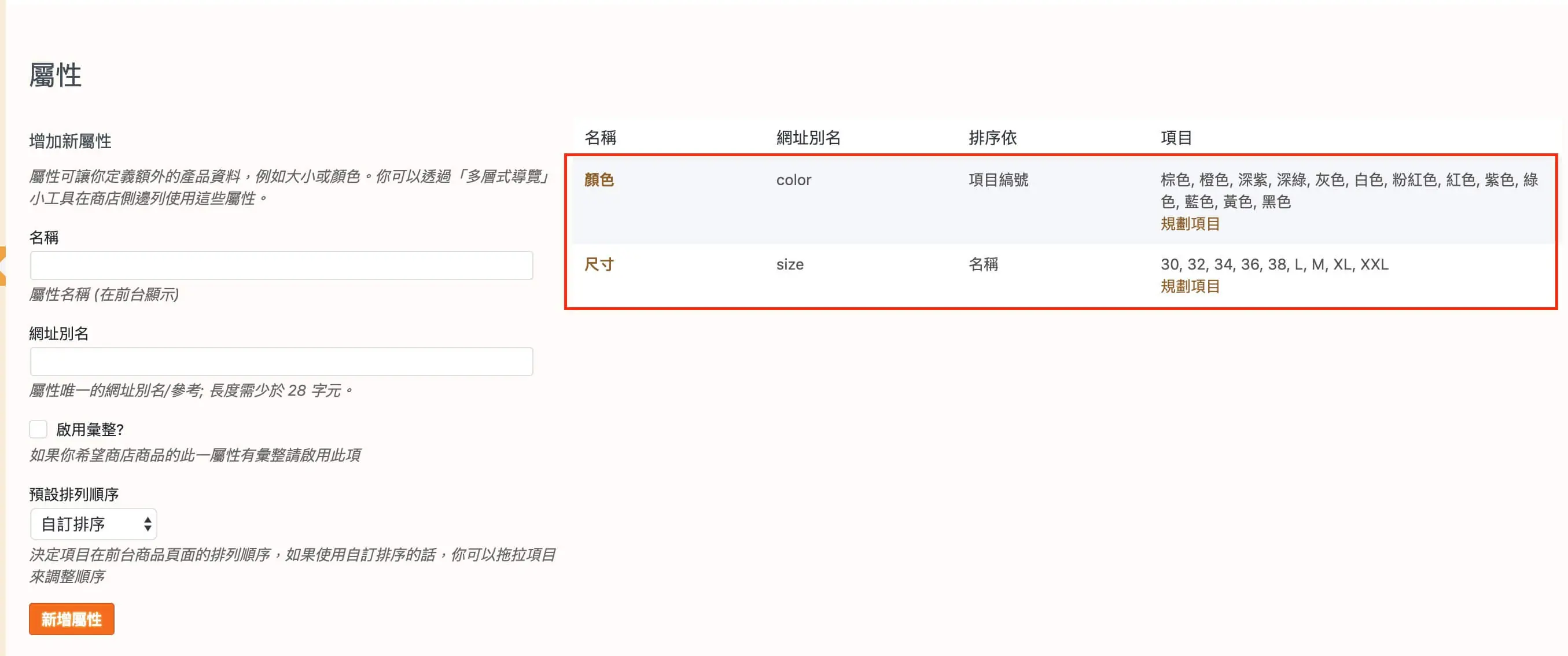Click 規劃項目 under the color terms
This screenshot has height=656, width=1568.
(1190, 223)
